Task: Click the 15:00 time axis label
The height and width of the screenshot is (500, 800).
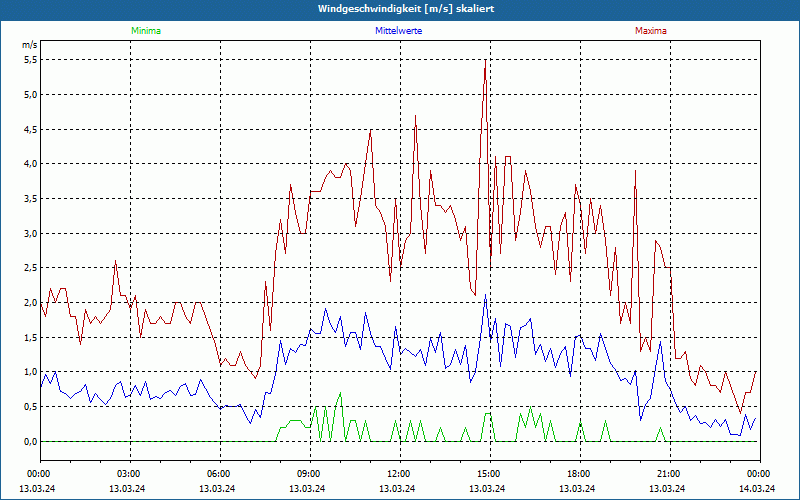Action: pyautogui.click(x=490, y=474)
